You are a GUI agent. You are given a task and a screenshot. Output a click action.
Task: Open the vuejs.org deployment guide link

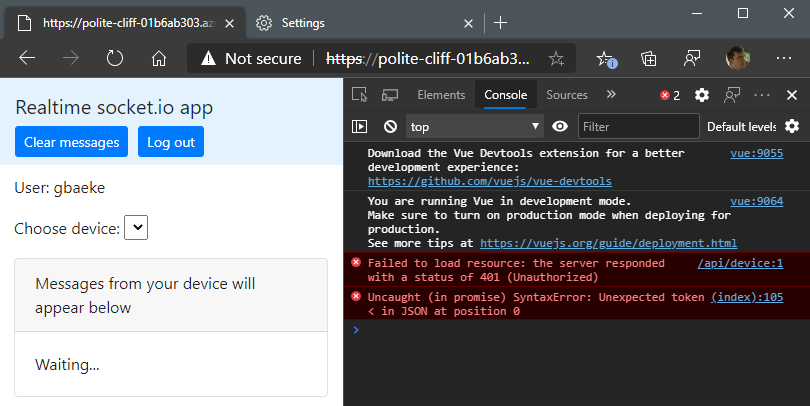[608, 243]
